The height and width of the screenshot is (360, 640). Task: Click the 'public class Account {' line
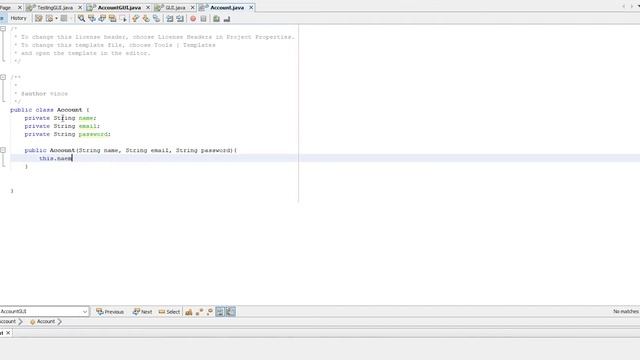pyautogui.click(x=50, y=110)
